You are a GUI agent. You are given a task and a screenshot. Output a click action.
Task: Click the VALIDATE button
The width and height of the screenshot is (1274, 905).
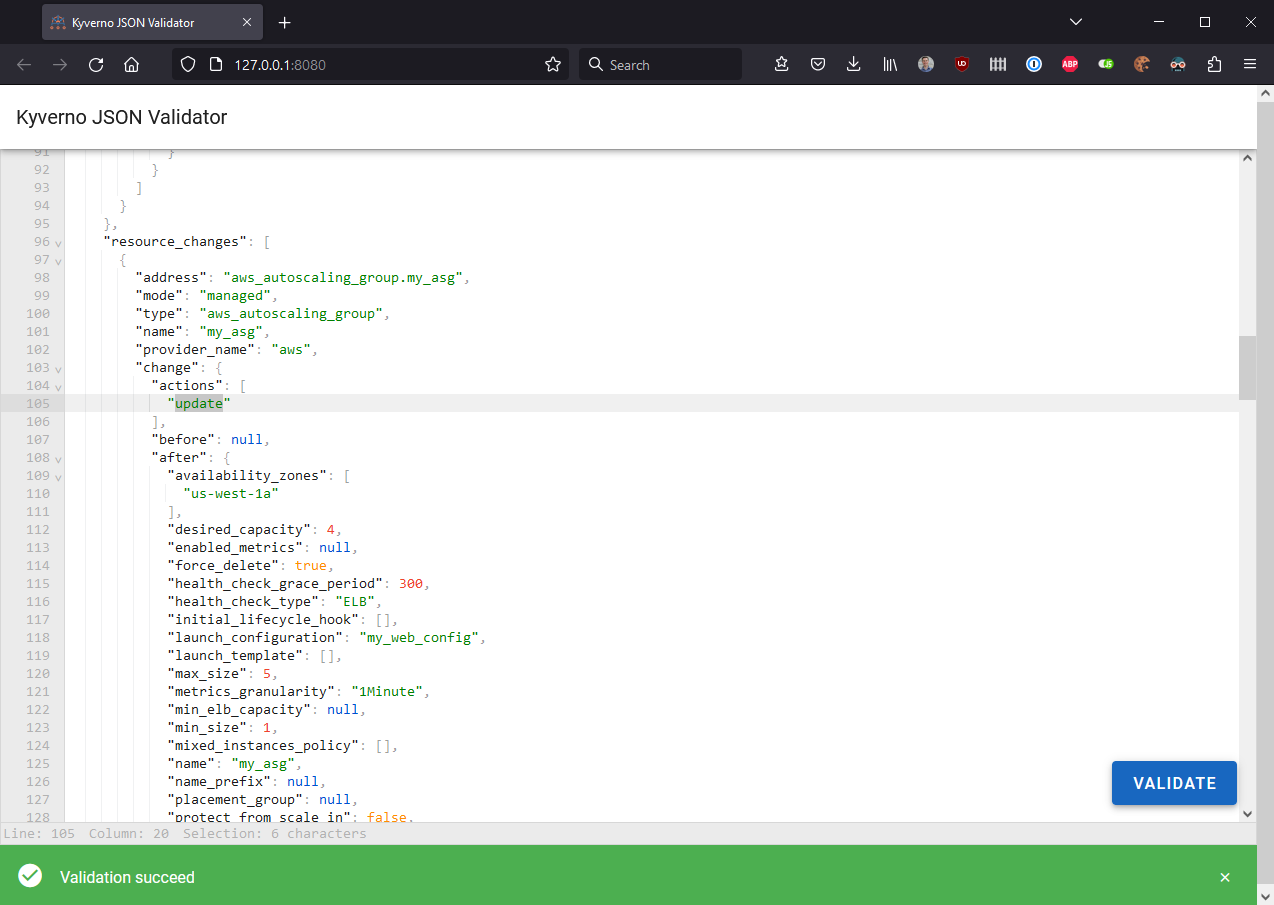pos(1174,783)
